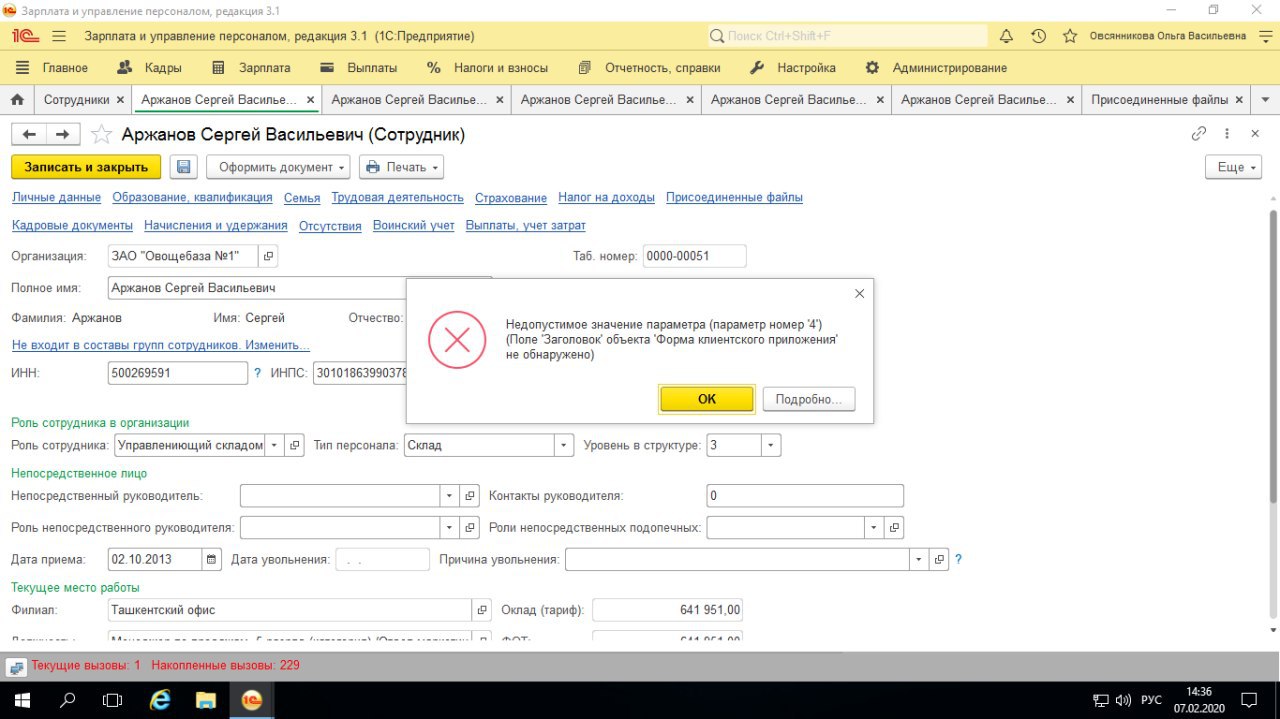Click the Таб. номер field
The width and height of the screenshot is (1280, 719).
(695, 256)
